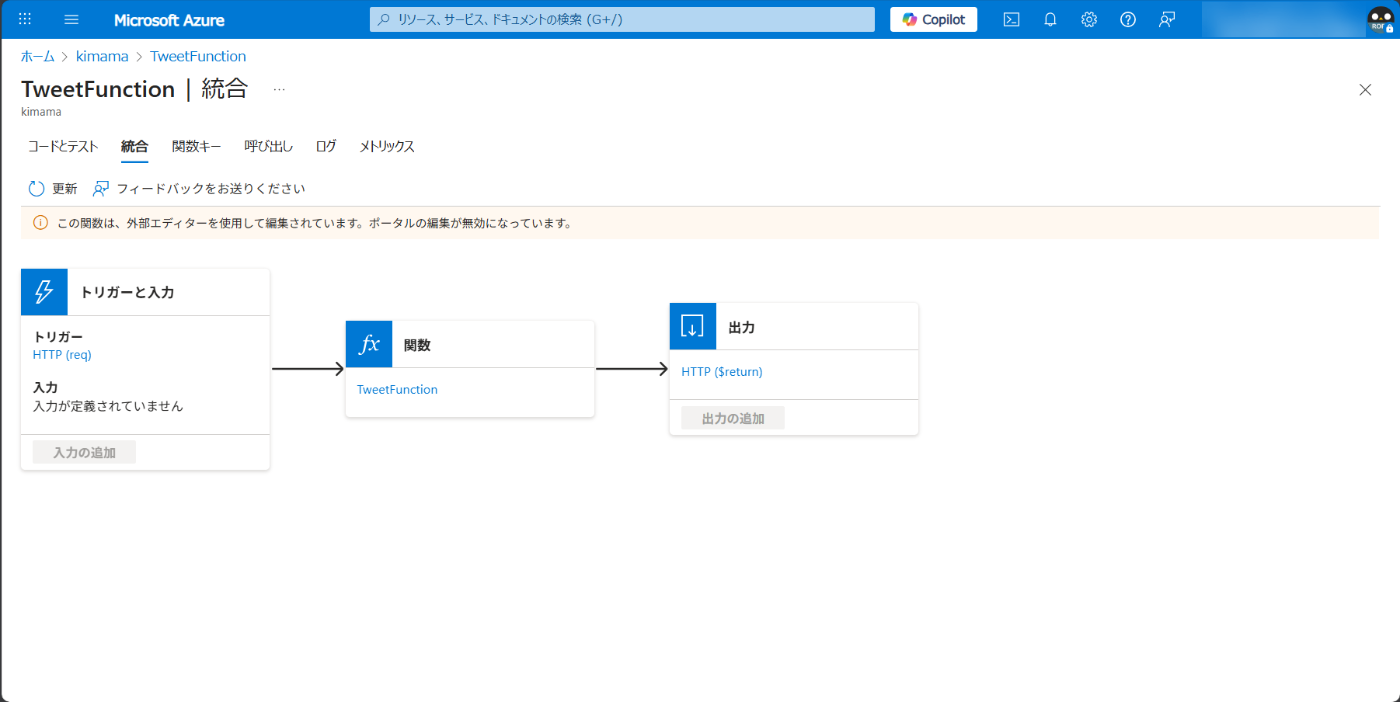Go to kimama breadcrumb
Screen dimensions: 1400x702
102,56
